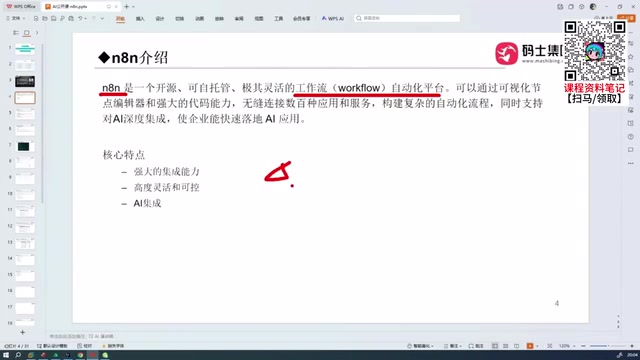Switch slide panel to thumbnail view

[x=27, y=33]
